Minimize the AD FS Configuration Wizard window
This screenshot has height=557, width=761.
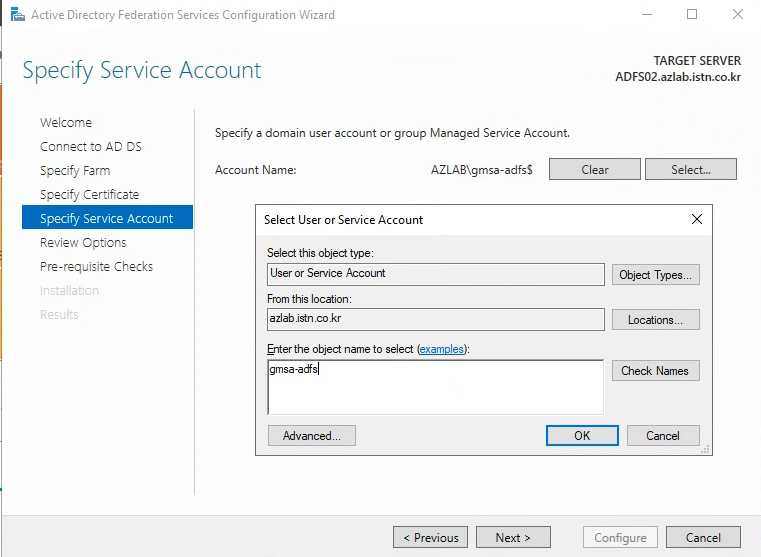point(646,15)
